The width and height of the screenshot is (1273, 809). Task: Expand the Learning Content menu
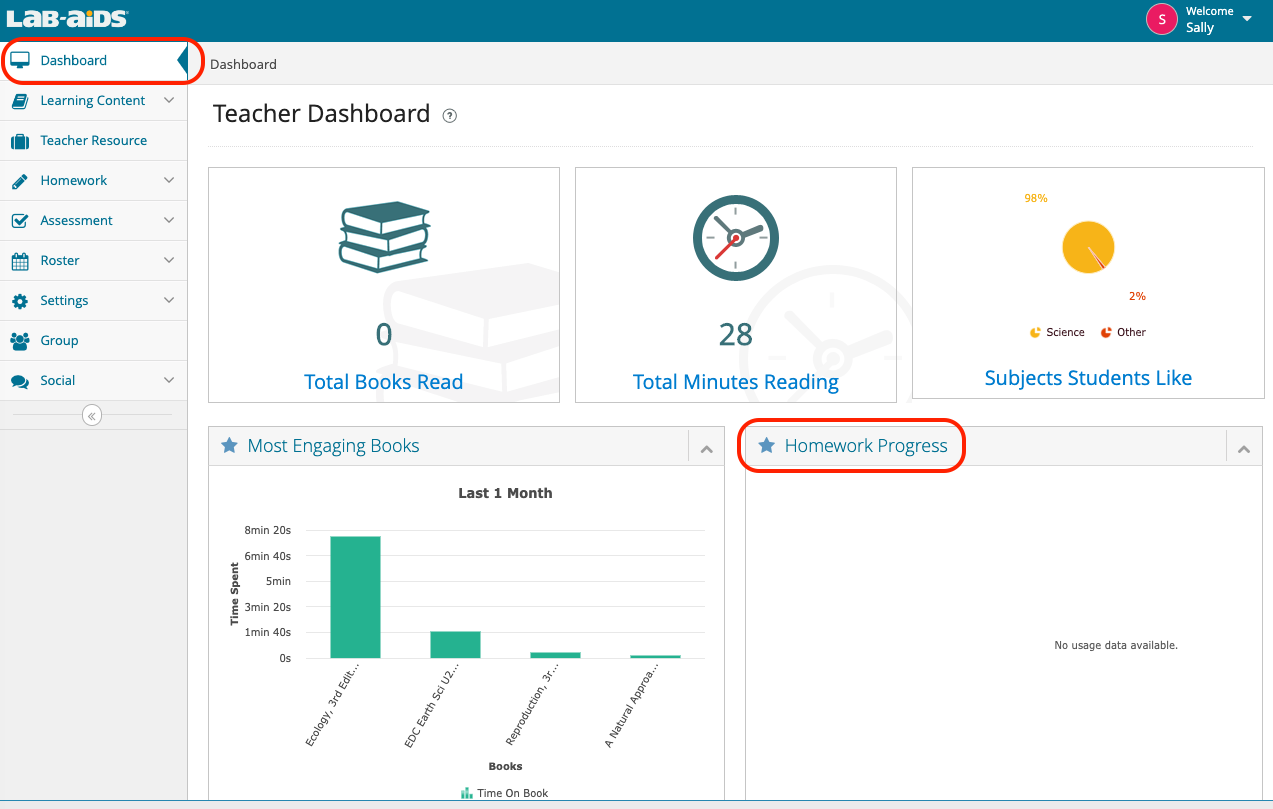(x=93, y=101)
